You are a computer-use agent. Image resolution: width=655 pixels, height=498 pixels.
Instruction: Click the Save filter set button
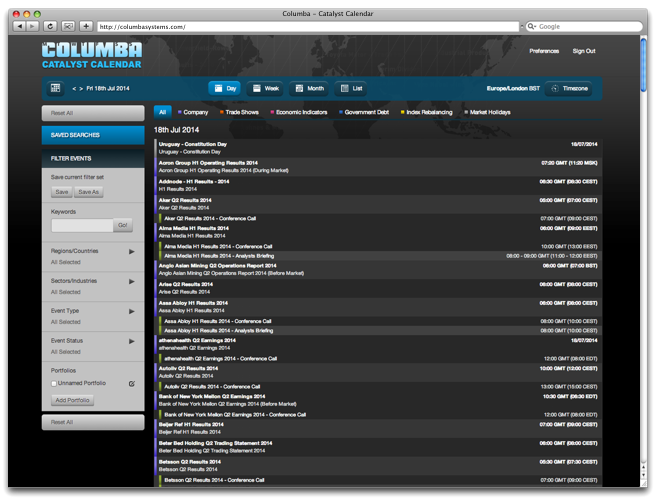62,192
